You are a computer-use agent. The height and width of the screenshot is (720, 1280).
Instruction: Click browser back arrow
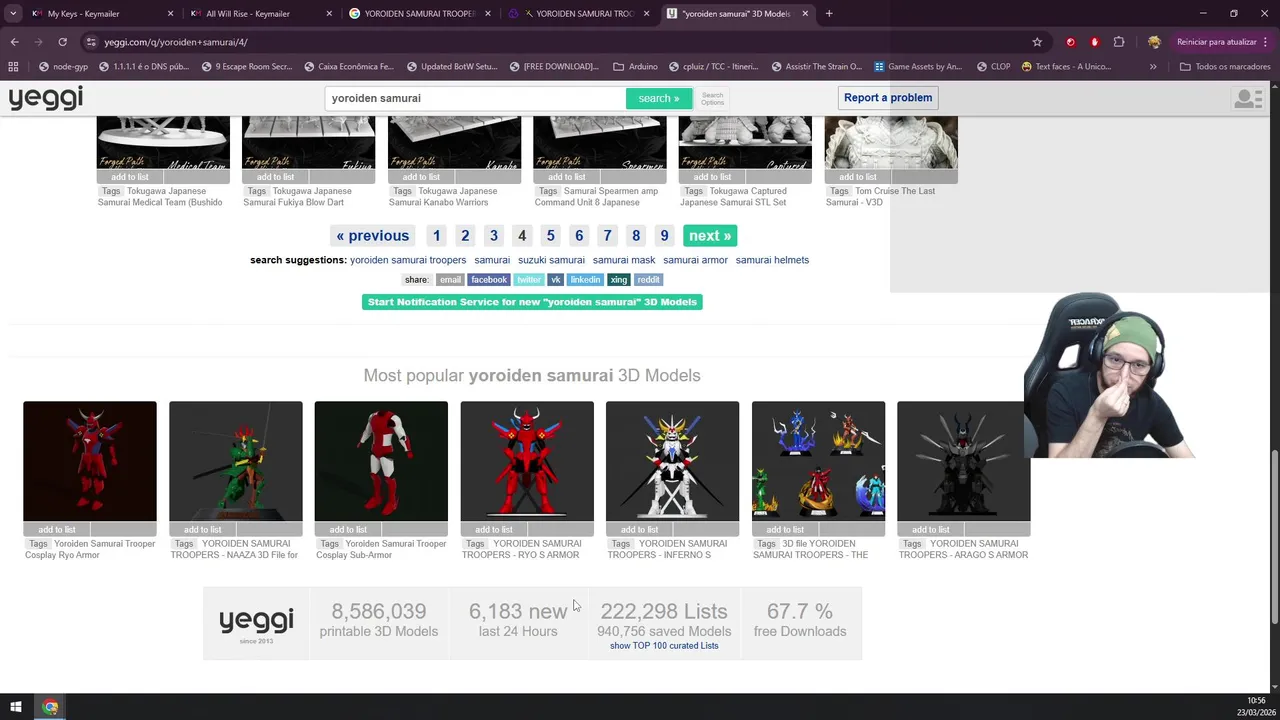pos(14,42)
